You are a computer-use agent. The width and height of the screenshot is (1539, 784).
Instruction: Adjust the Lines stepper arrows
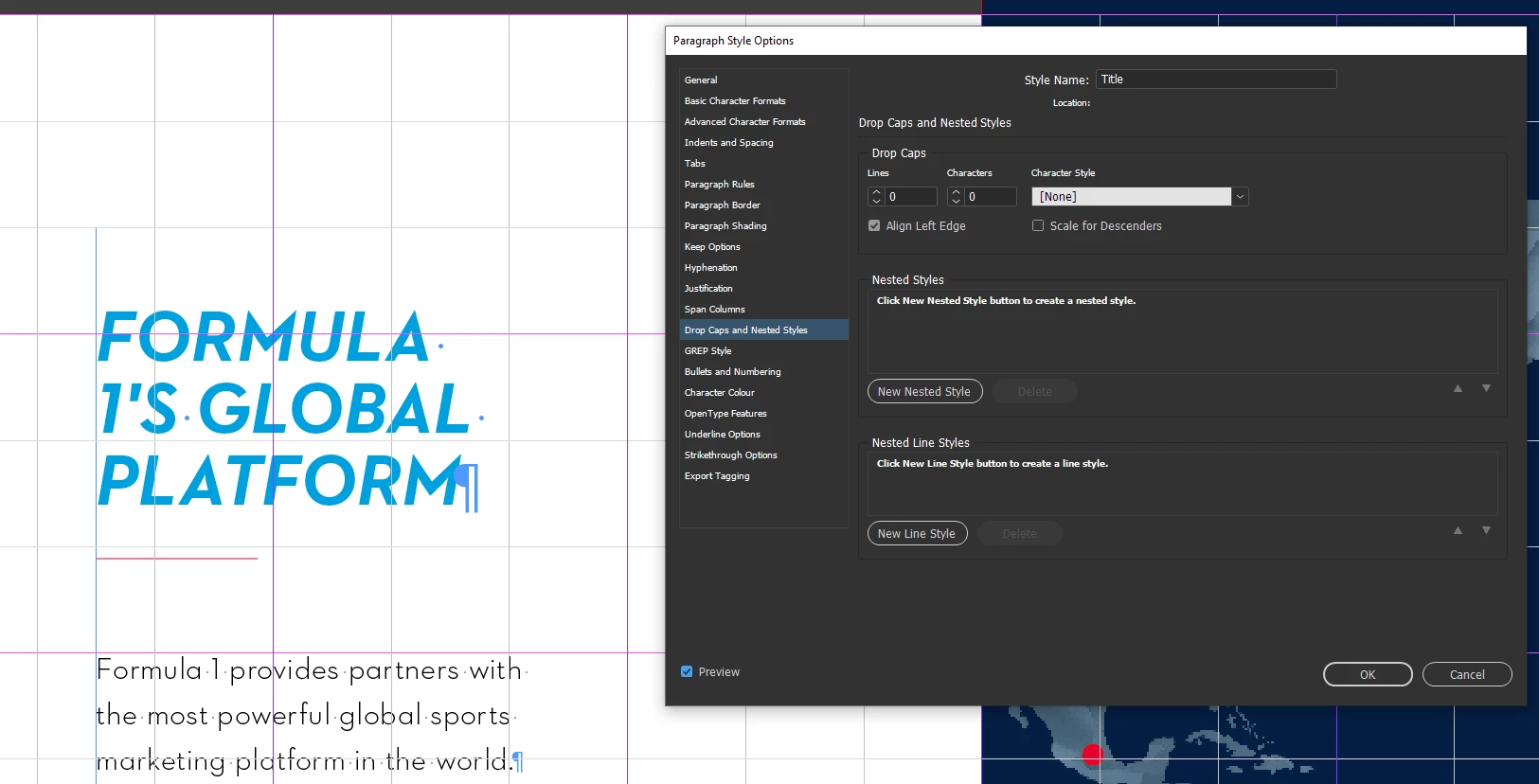[x=876, y=197]
